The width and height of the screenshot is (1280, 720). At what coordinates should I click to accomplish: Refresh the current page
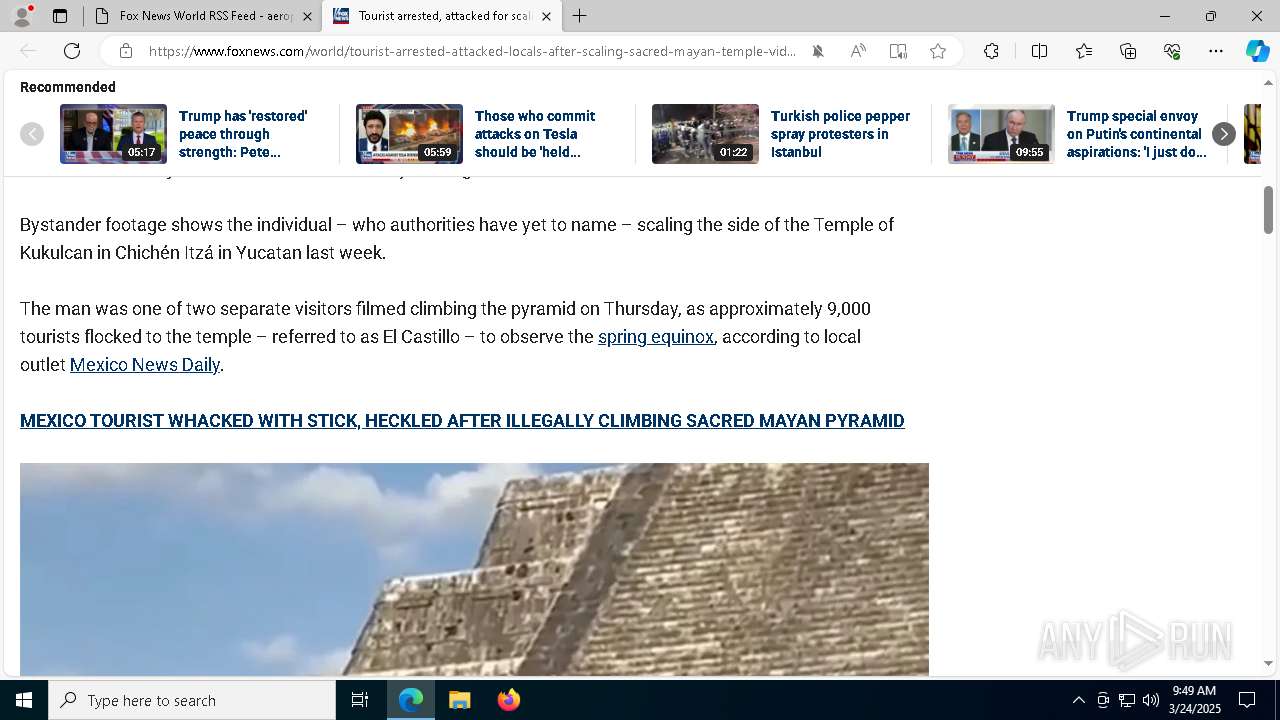(x=72, y=51)
